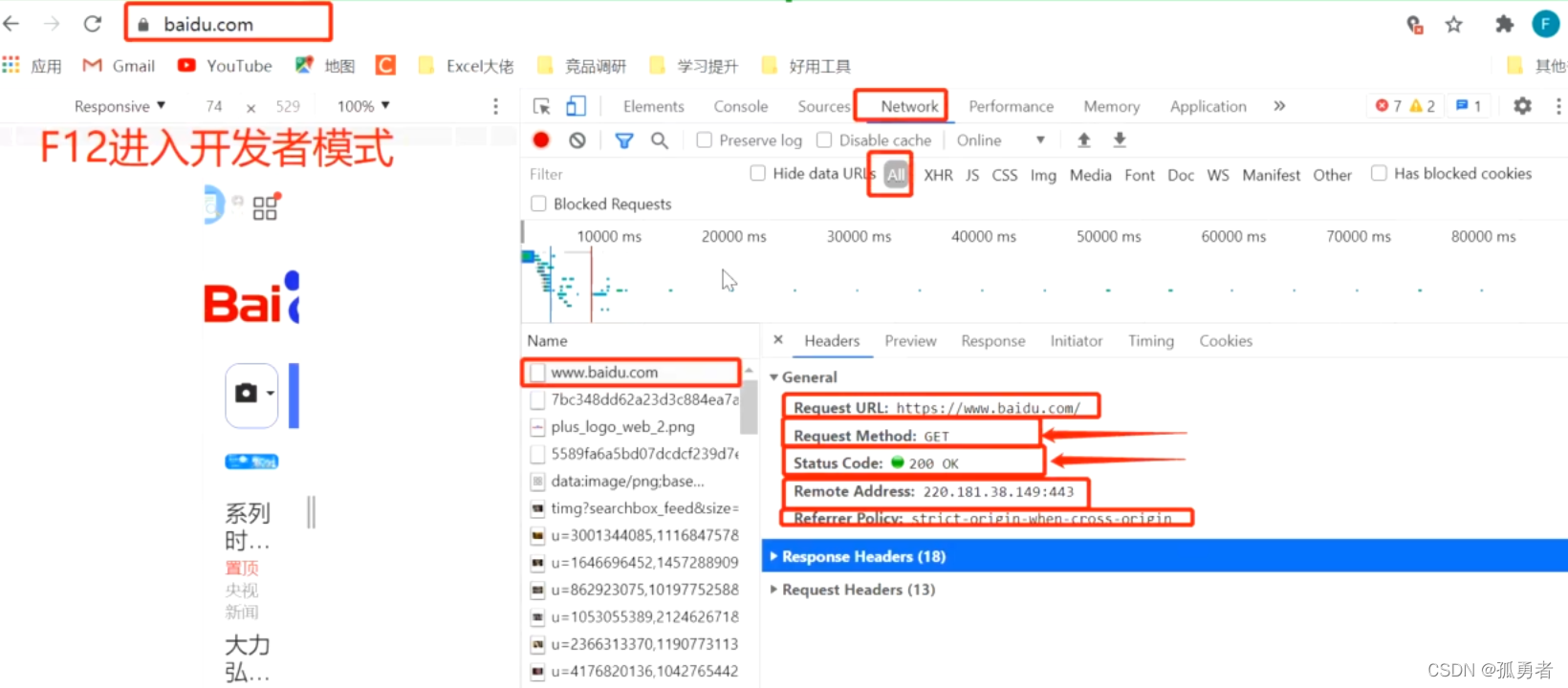The height and width of the screenshot is (688, 1568).
Task: Switch to the Network tab
Action: point(909,106)
